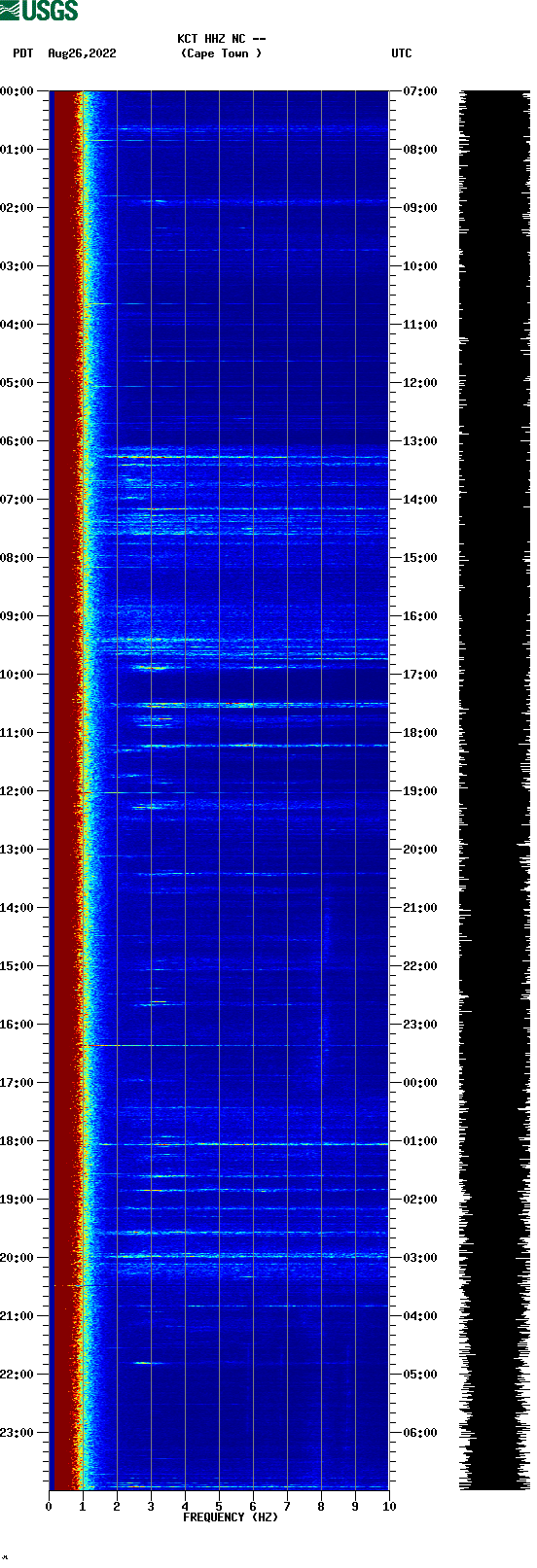Click the date 'Aug26,2022'
537x1568 pixels.
point(82,53)
